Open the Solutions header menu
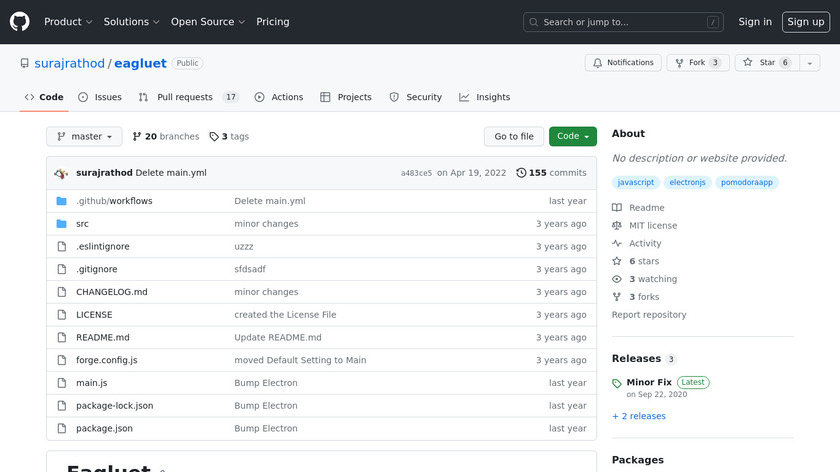Viewport: 840px width, 472px height. point(131,22)
